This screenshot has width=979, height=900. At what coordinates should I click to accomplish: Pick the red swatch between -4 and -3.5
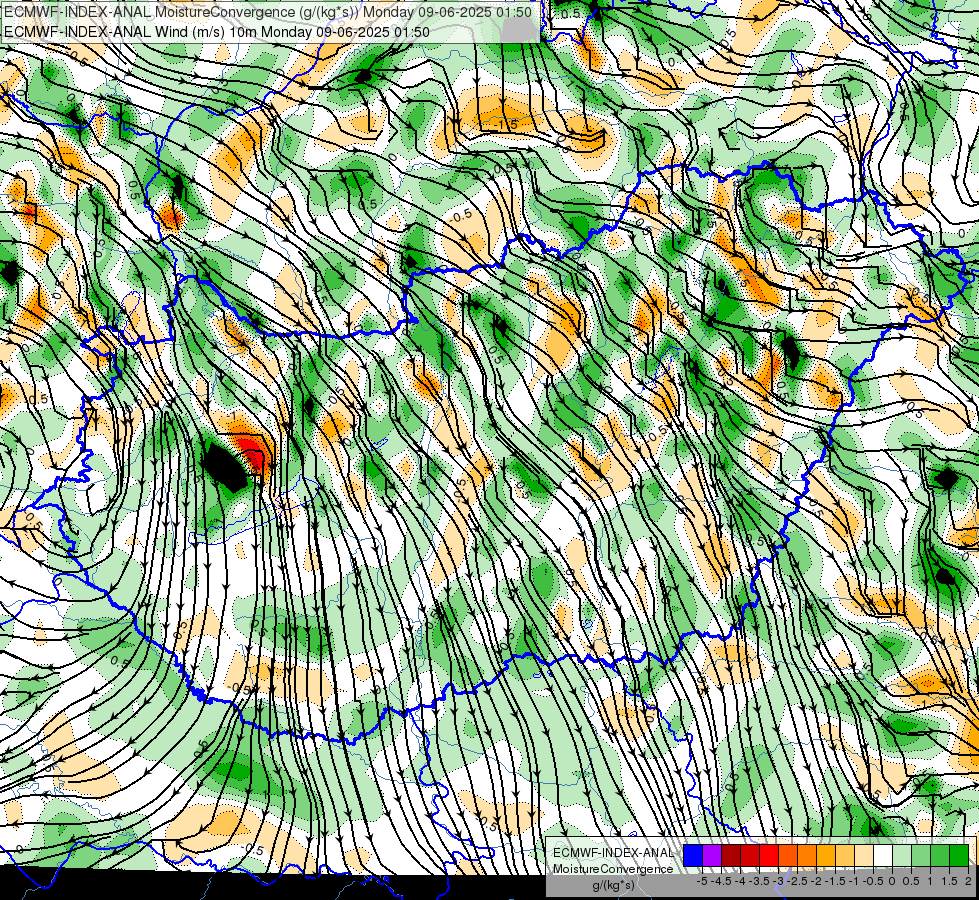pyautogui.click(x=750, y=855)
